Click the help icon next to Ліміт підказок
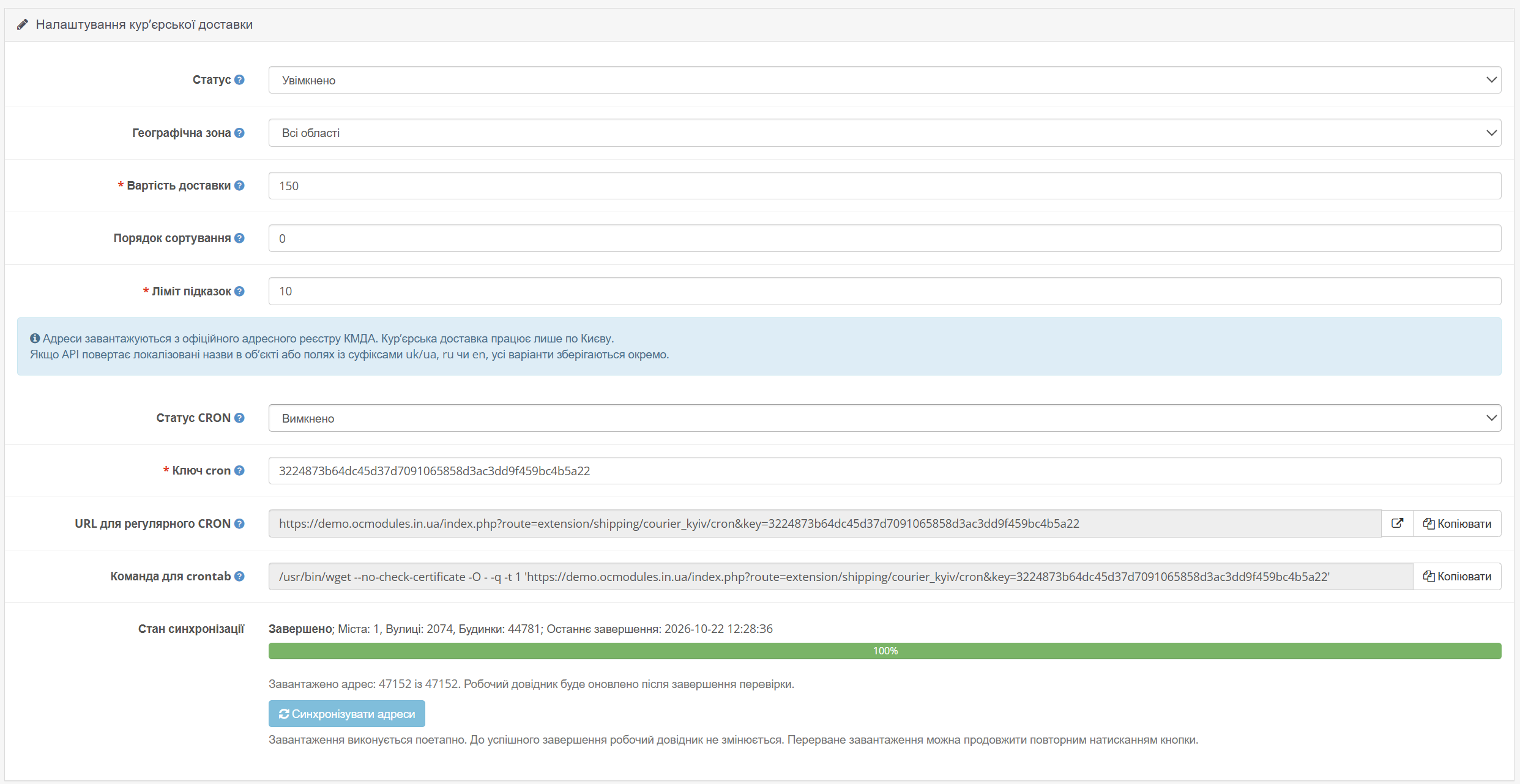This screenshot has width=1520, height=784. pos(239,291)
